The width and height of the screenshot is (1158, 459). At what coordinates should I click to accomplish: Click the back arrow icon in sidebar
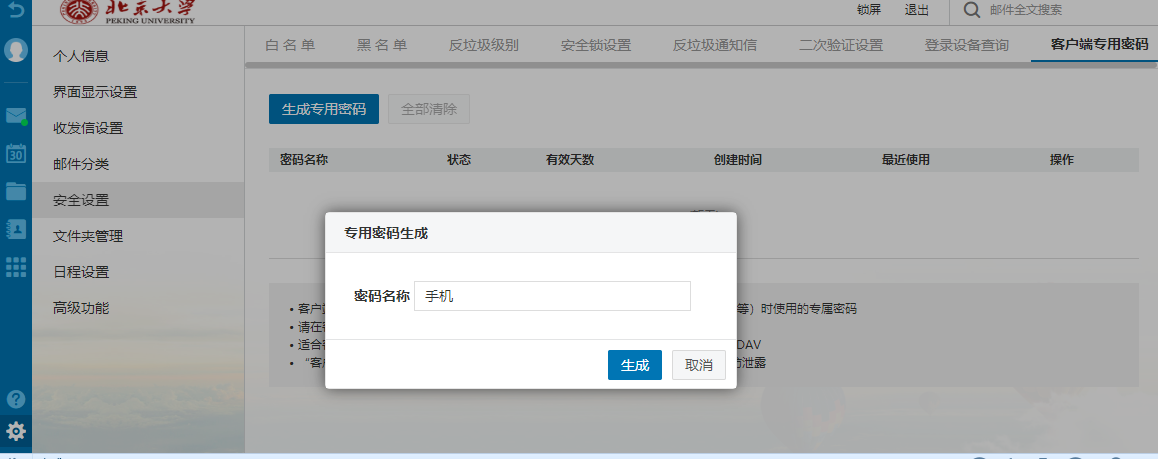point(15,10)
